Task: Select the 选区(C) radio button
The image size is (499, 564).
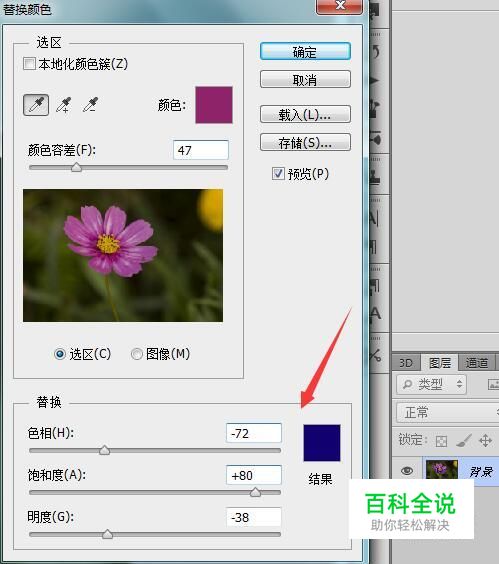Action: [60, 354]
